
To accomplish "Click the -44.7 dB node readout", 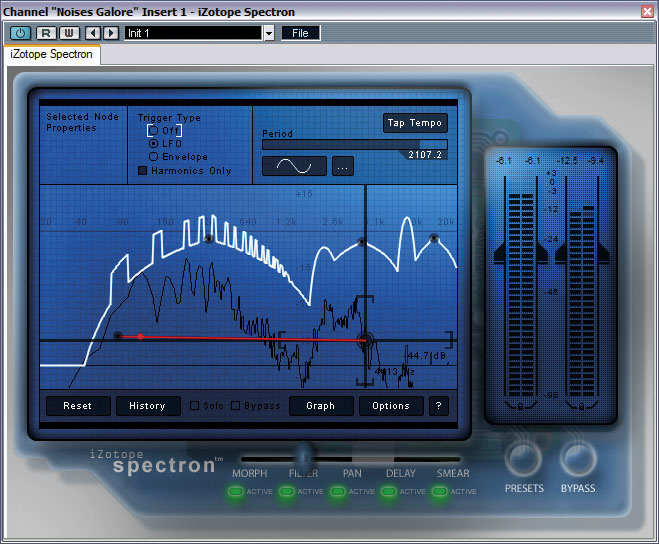I will (424, 356).
